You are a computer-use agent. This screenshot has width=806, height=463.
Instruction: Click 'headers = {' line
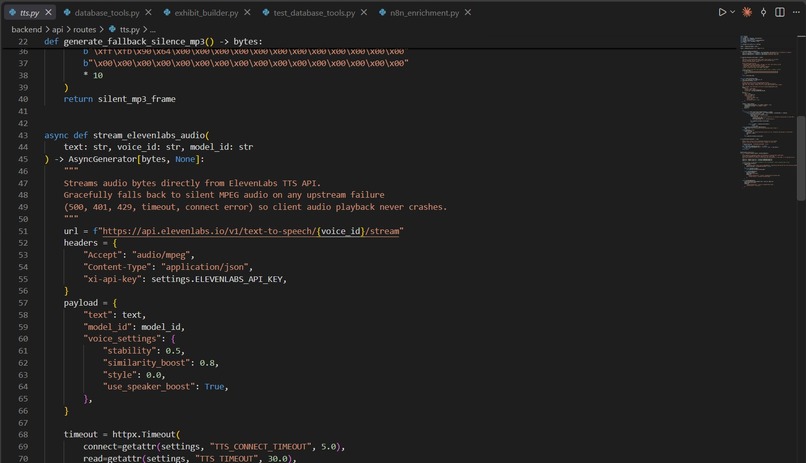(90, 243)
